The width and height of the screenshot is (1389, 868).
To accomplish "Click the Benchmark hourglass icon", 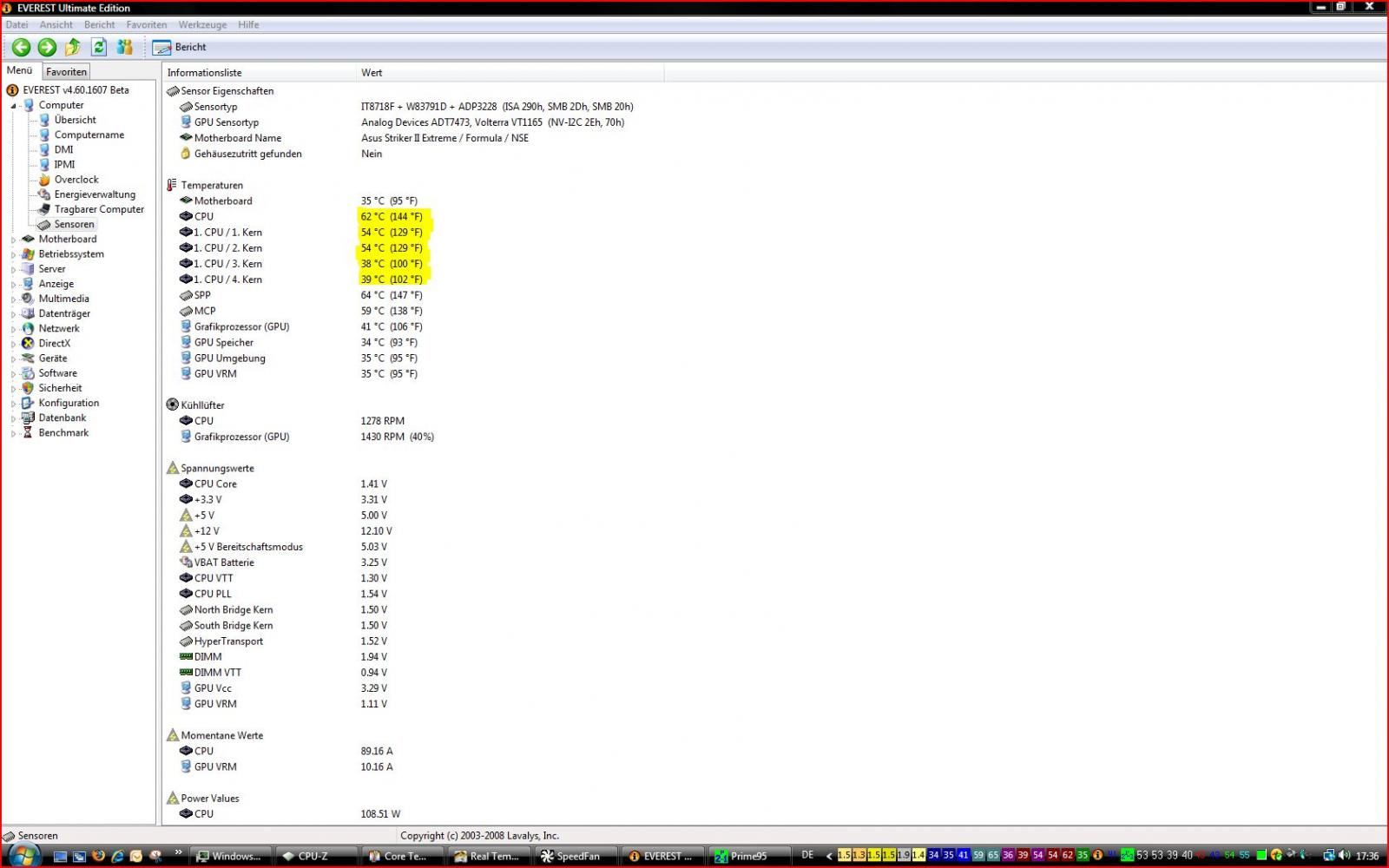I will pyautogui.click(x=28, y=432).
